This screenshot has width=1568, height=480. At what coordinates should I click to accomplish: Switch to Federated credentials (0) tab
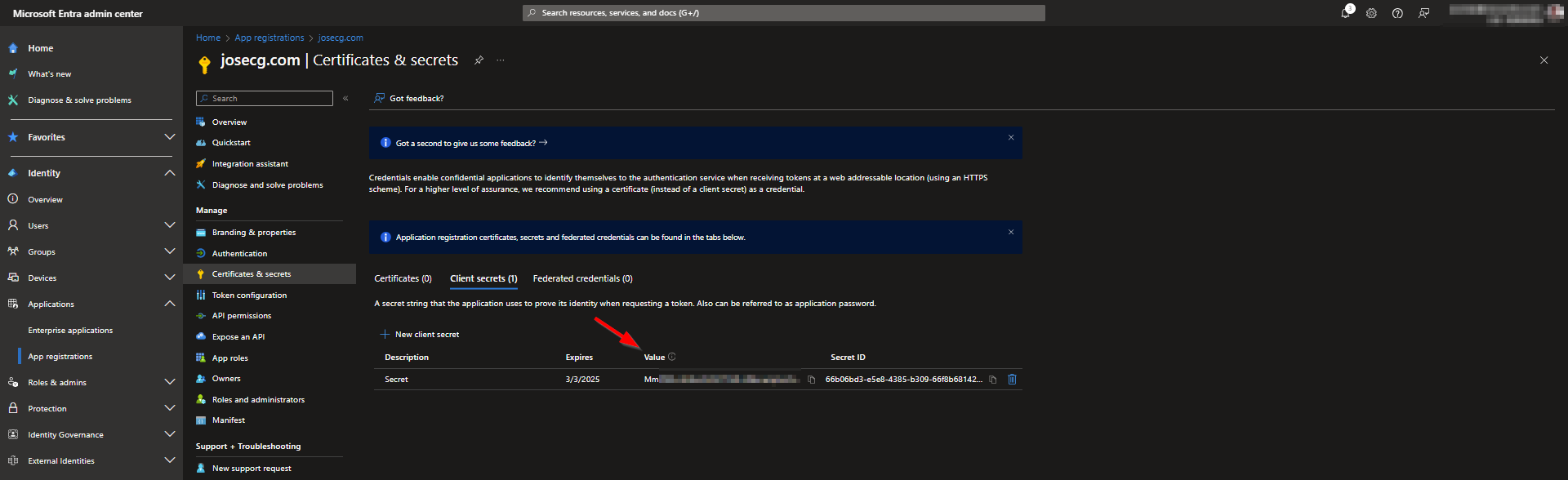(x=582, y=279)
